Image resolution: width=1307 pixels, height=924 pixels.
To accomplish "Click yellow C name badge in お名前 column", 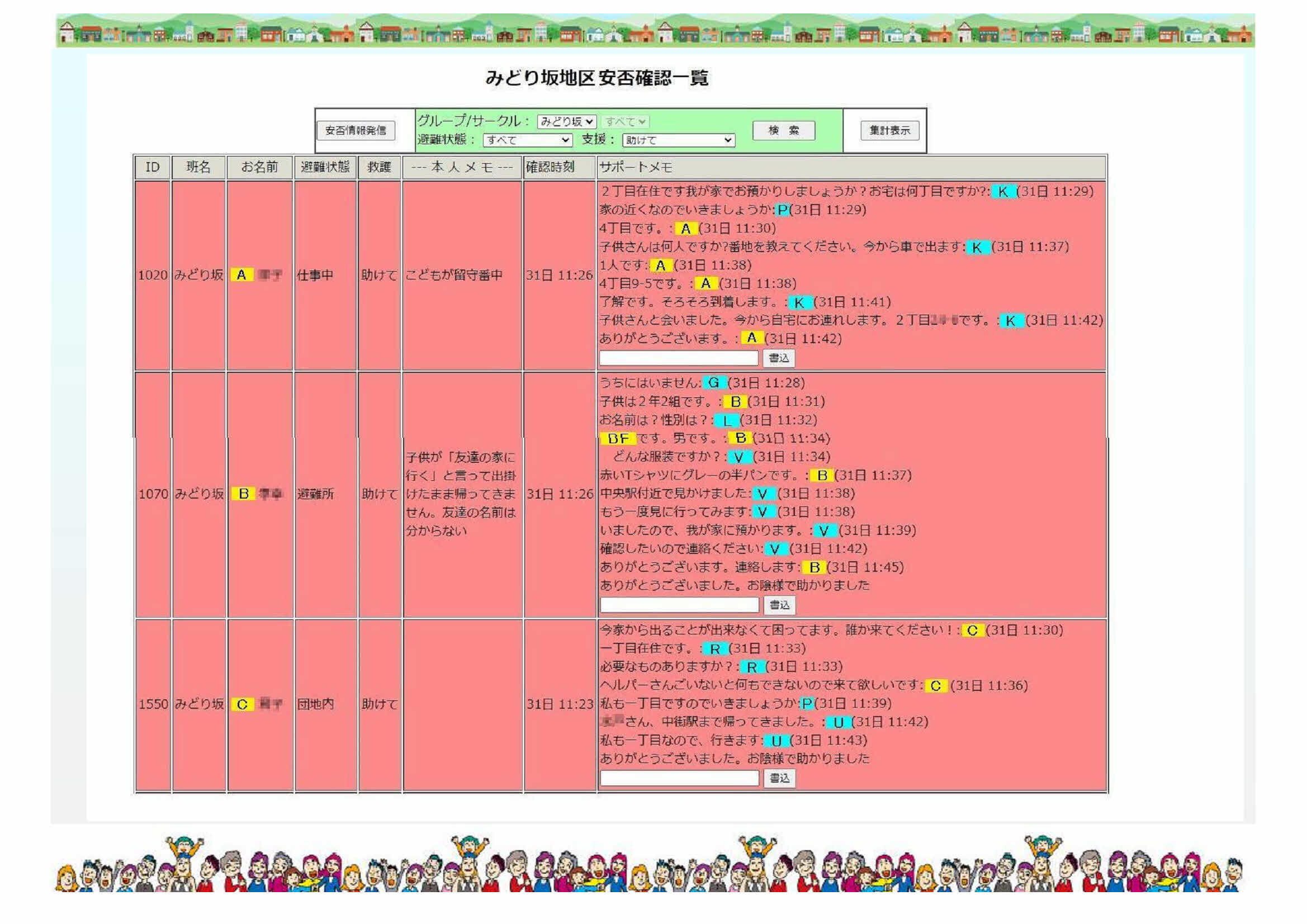I will click(242, 704).
